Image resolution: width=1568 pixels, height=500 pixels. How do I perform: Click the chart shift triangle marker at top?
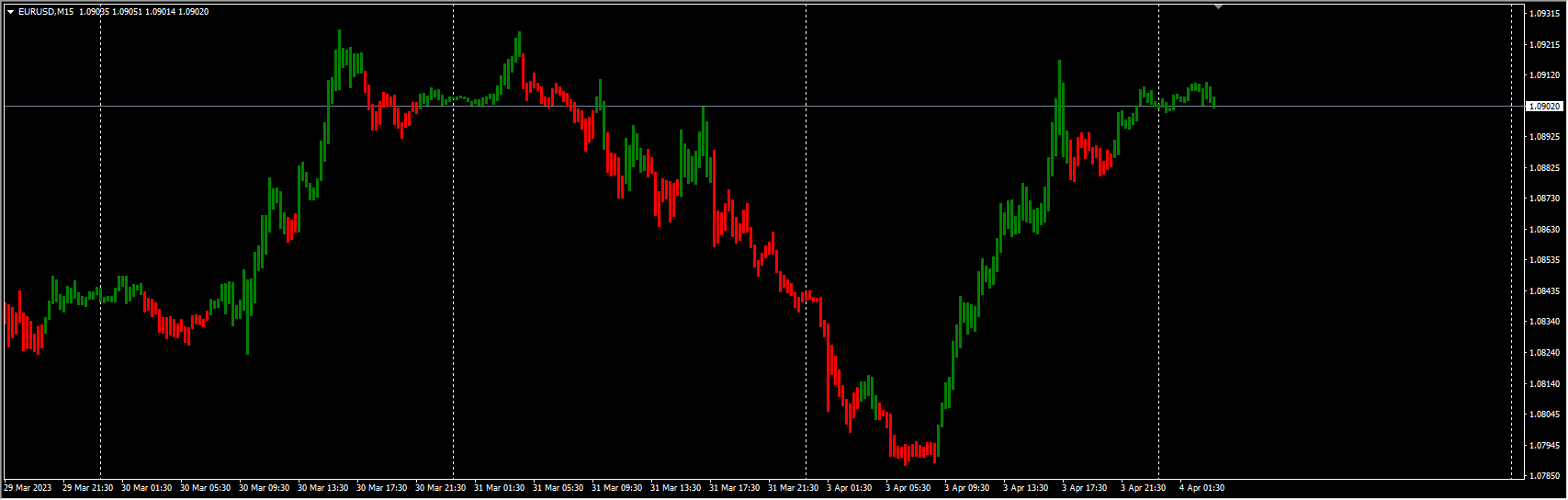pos(1218,6)
